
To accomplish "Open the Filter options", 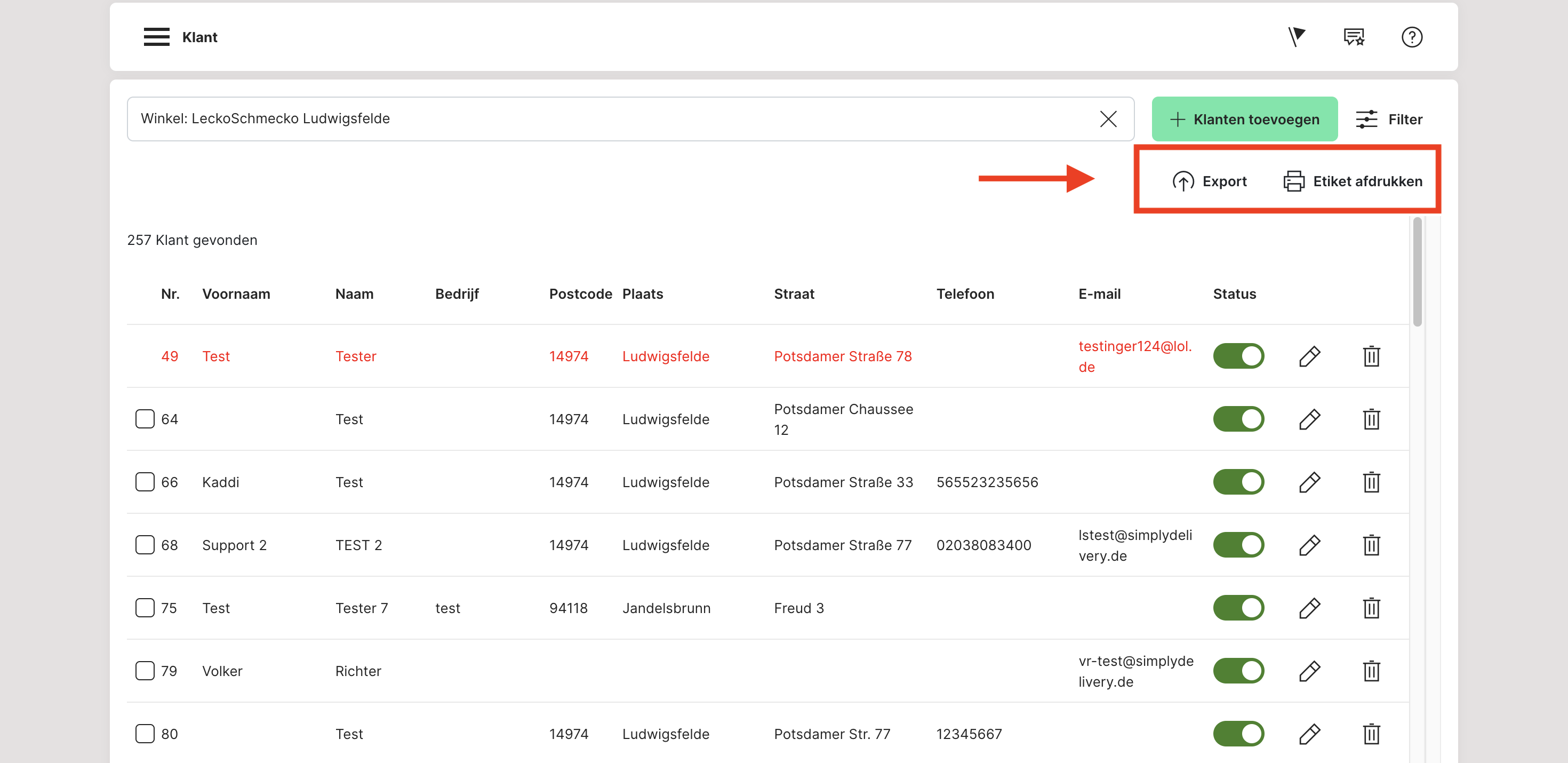I will click(1389, 120).
